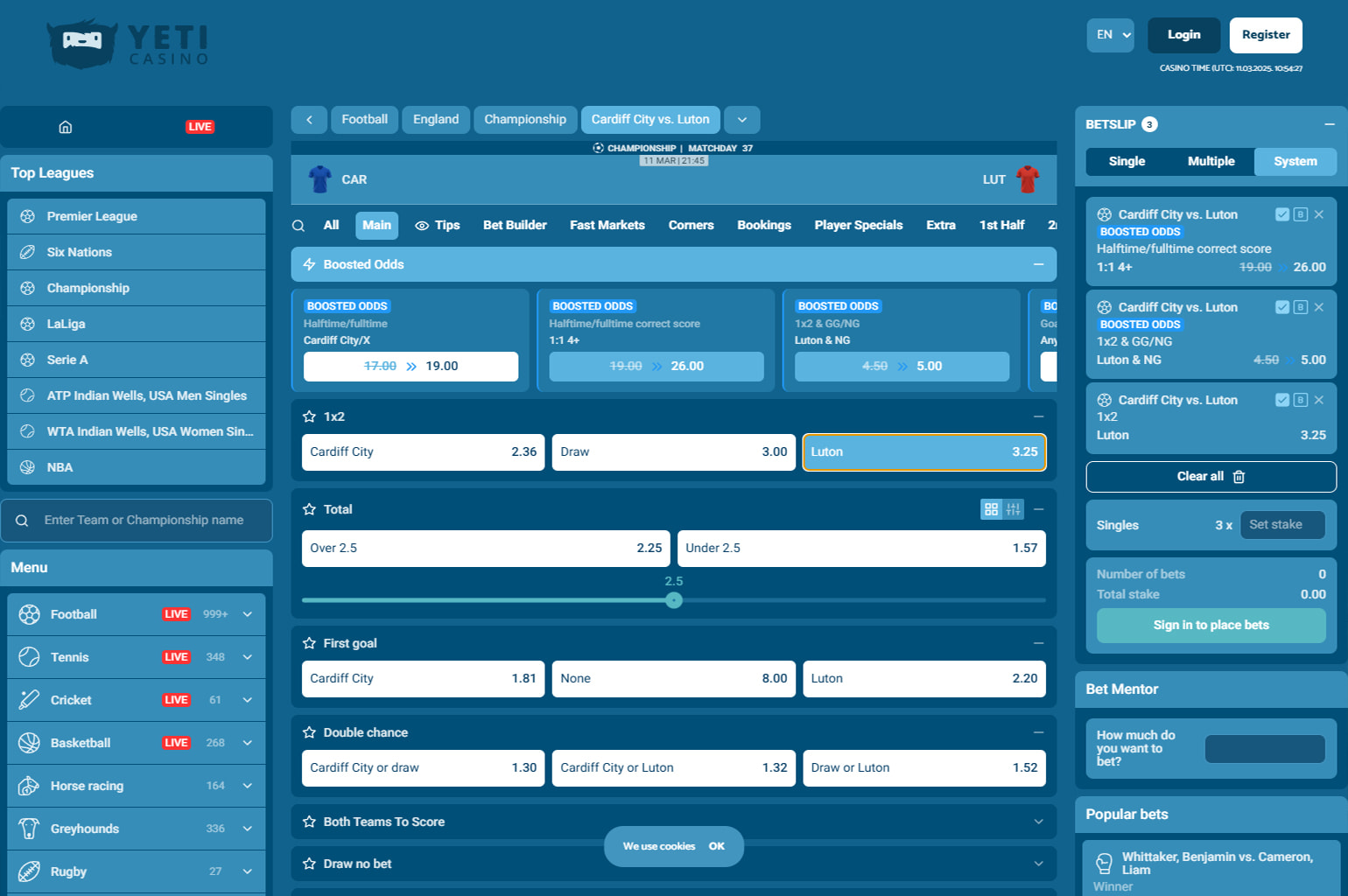Image resolution: width=1348 pixels, height=896 pixels.
Task: Toggle the LIVE filter in sidebar
Action: click(200, 127)
